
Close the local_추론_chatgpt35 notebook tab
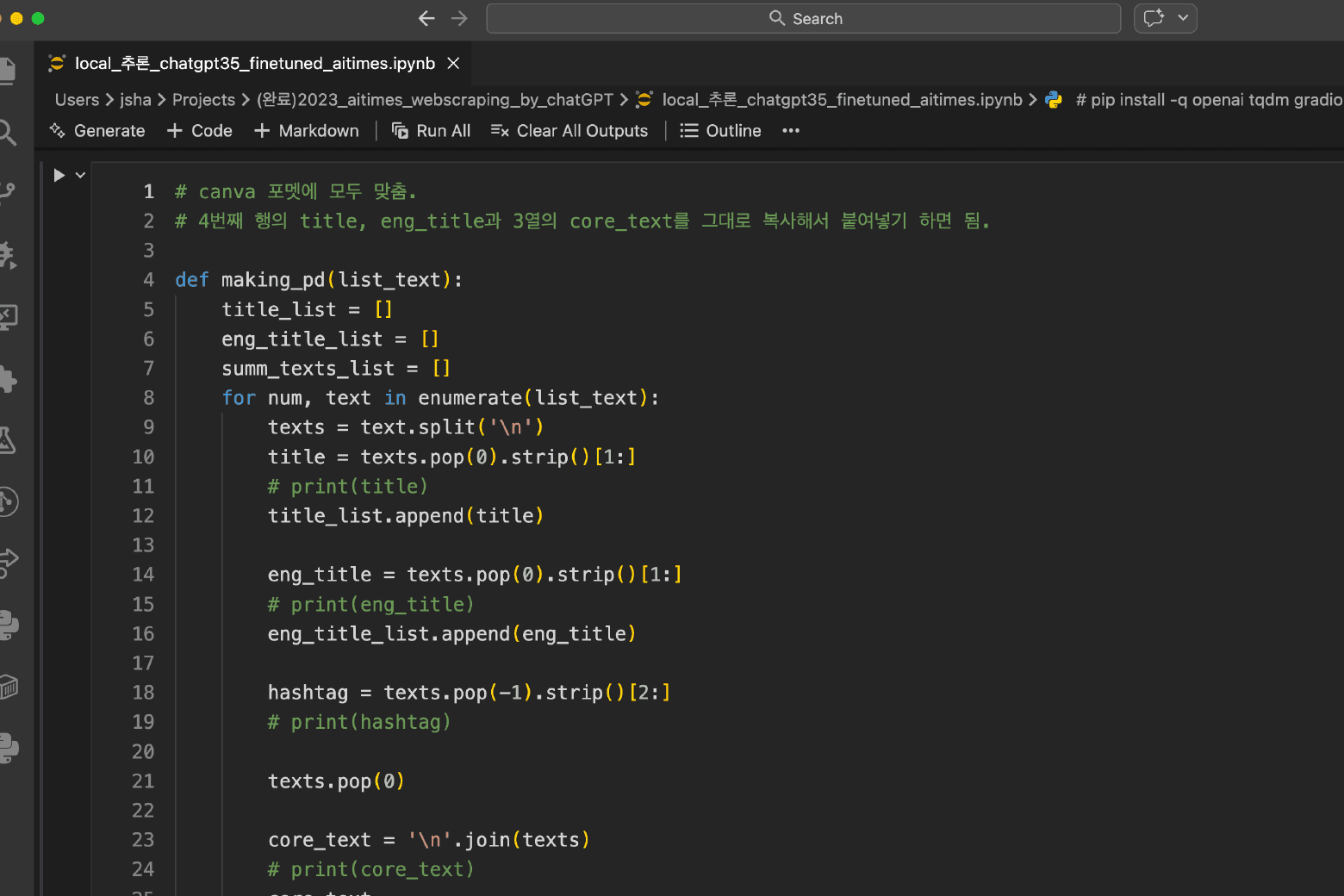[453, 63]
